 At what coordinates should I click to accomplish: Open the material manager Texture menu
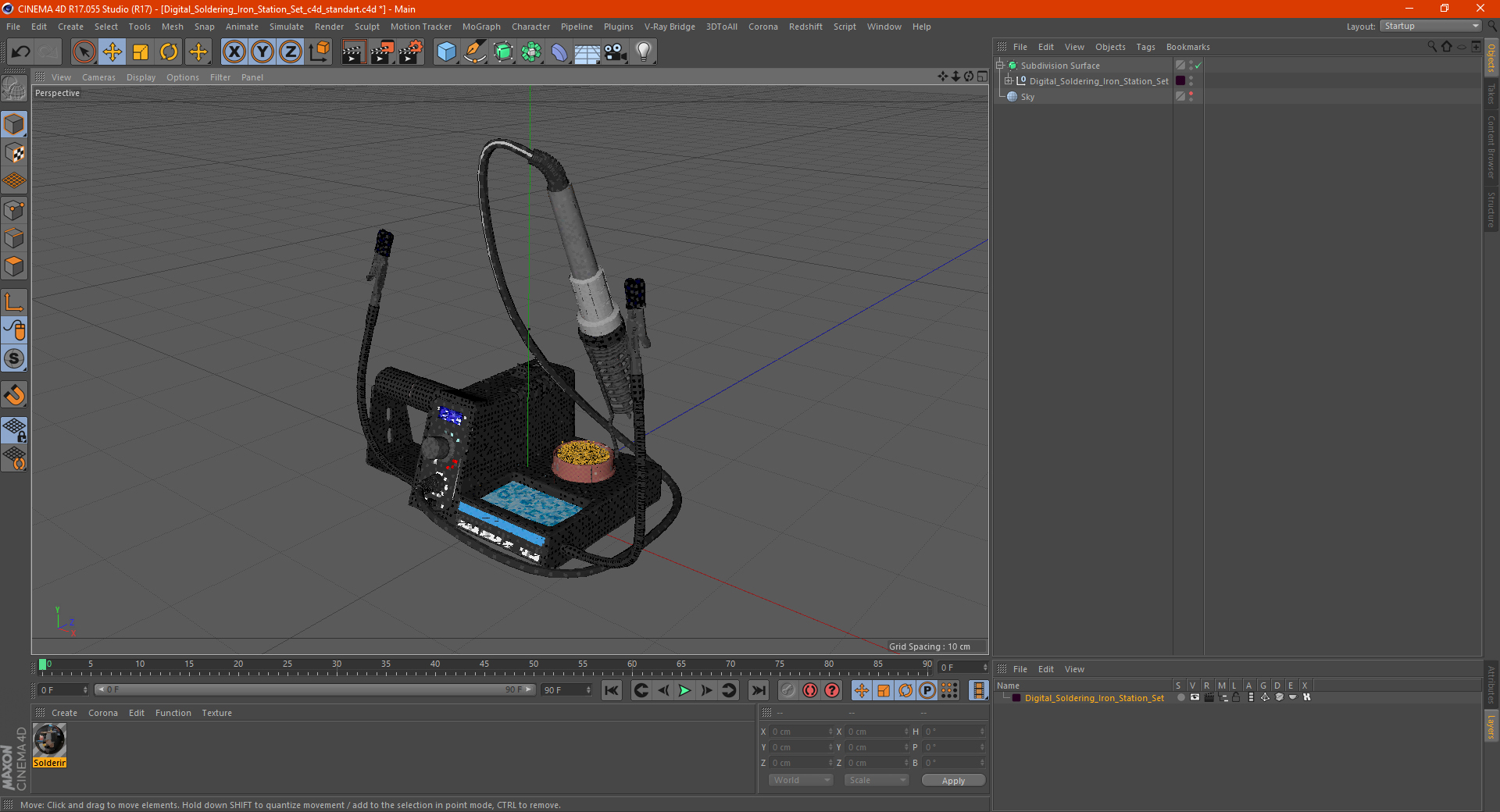click(216, 713)
